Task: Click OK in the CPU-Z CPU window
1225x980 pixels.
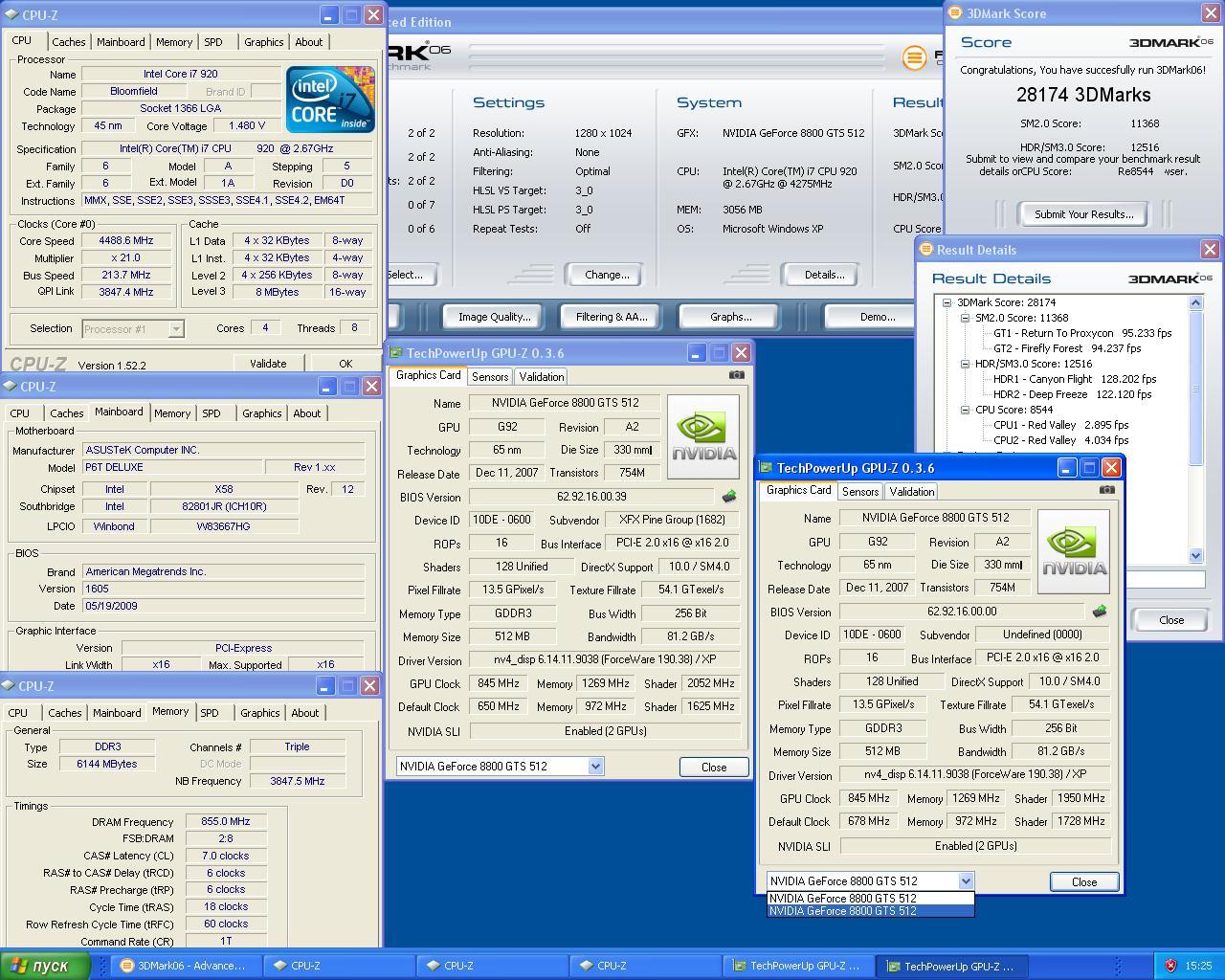Action: pyautogui.click(x=345, y=364)
